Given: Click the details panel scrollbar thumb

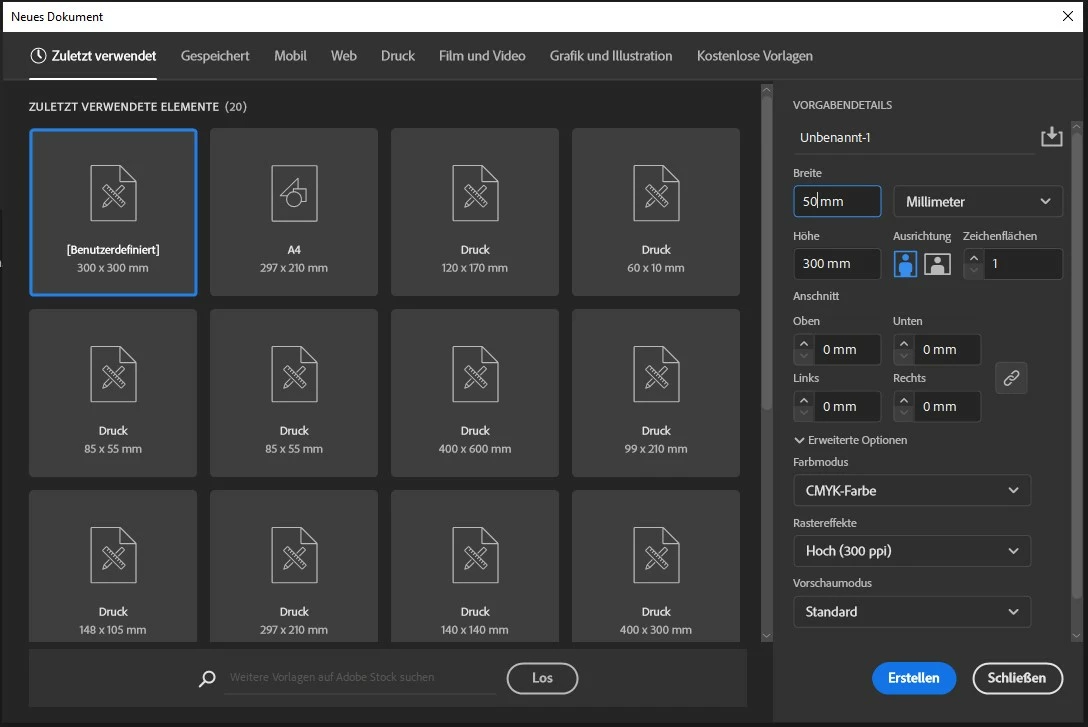Looking at the screenshot, I should point(1076,364).
